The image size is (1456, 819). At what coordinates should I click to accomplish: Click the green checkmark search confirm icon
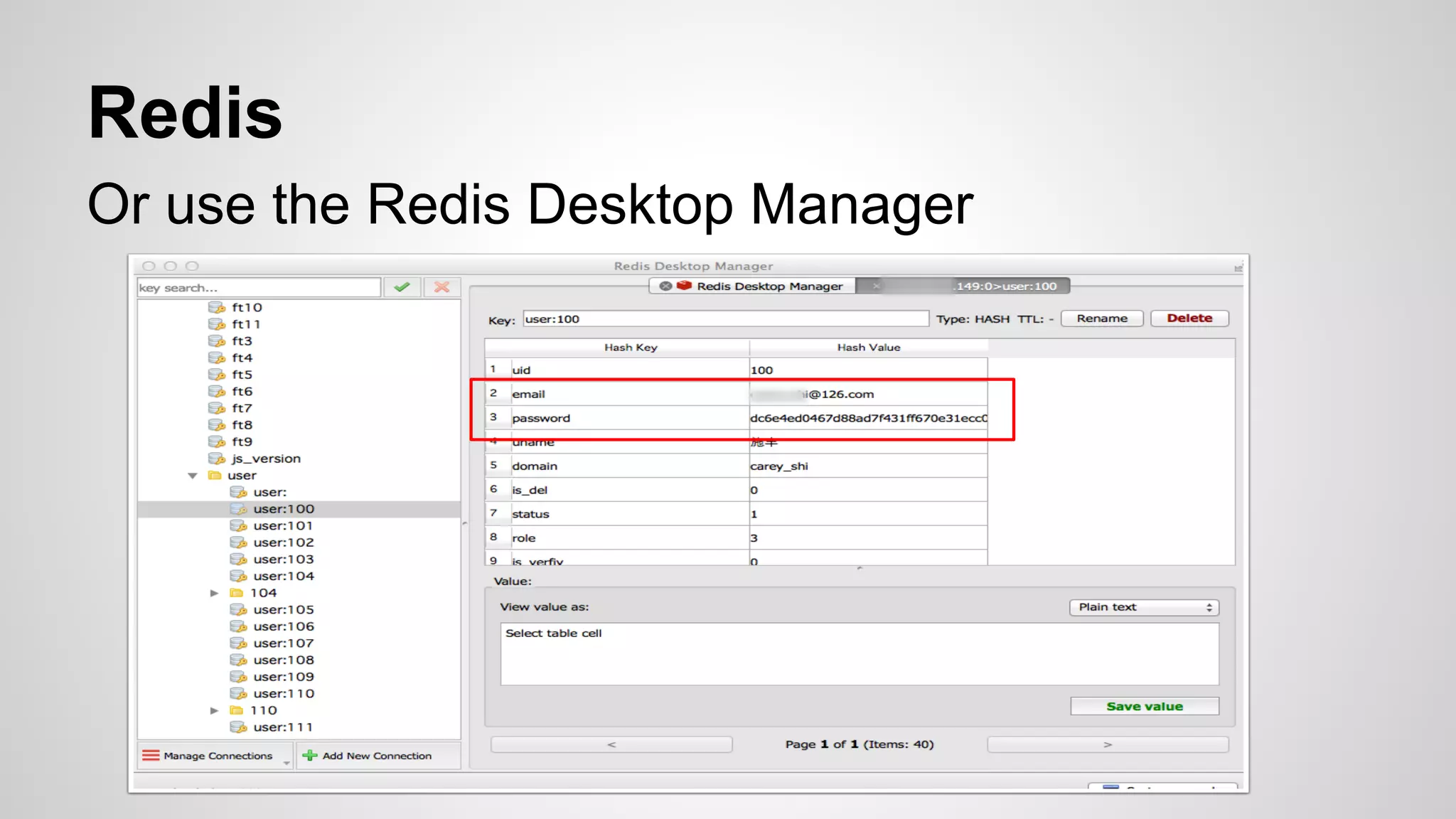tap(402, 287)
